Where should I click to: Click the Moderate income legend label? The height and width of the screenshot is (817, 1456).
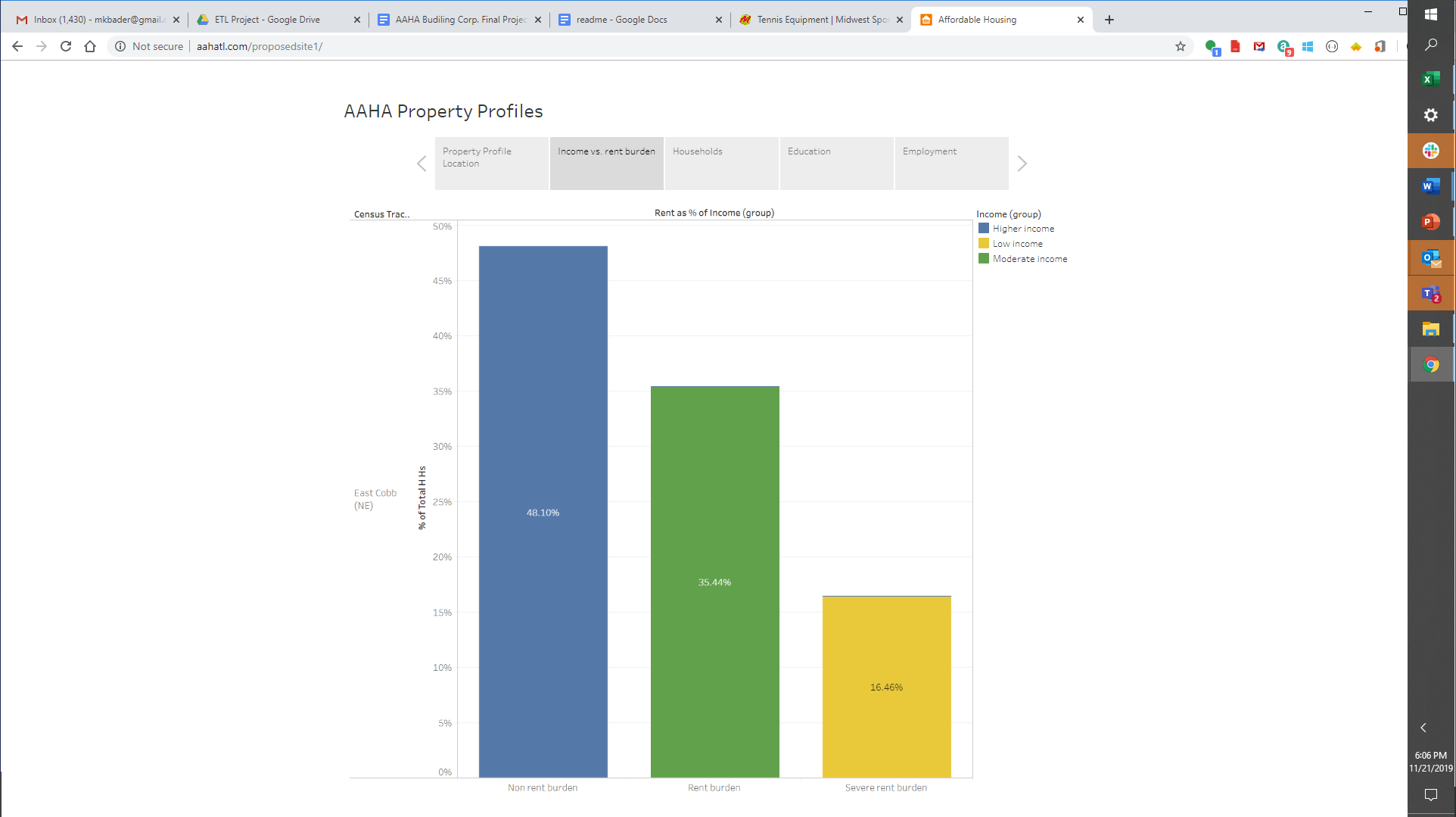[x=1030, y=259]
